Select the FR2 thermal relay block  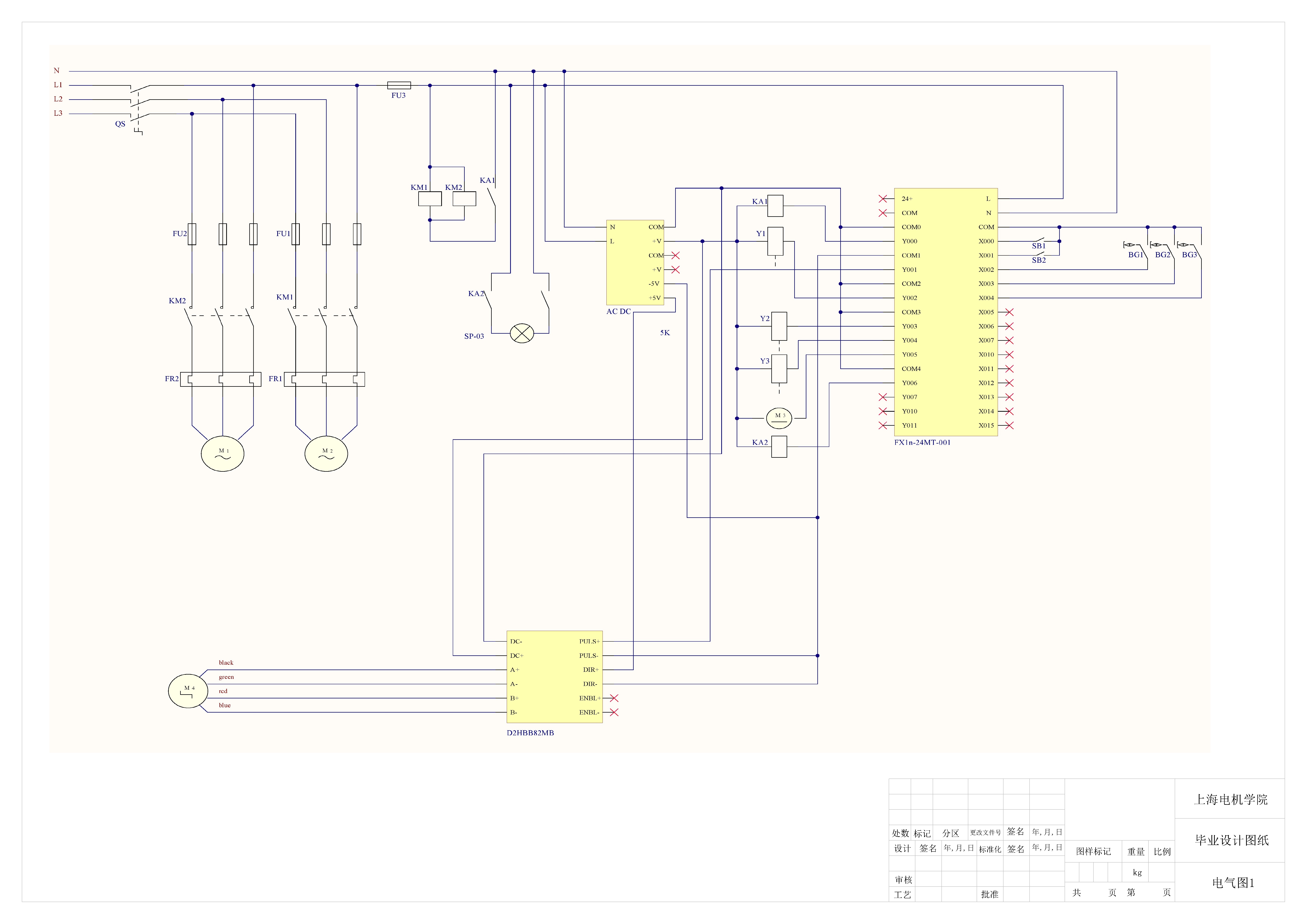pyautogui.click(x=221, y=379)
